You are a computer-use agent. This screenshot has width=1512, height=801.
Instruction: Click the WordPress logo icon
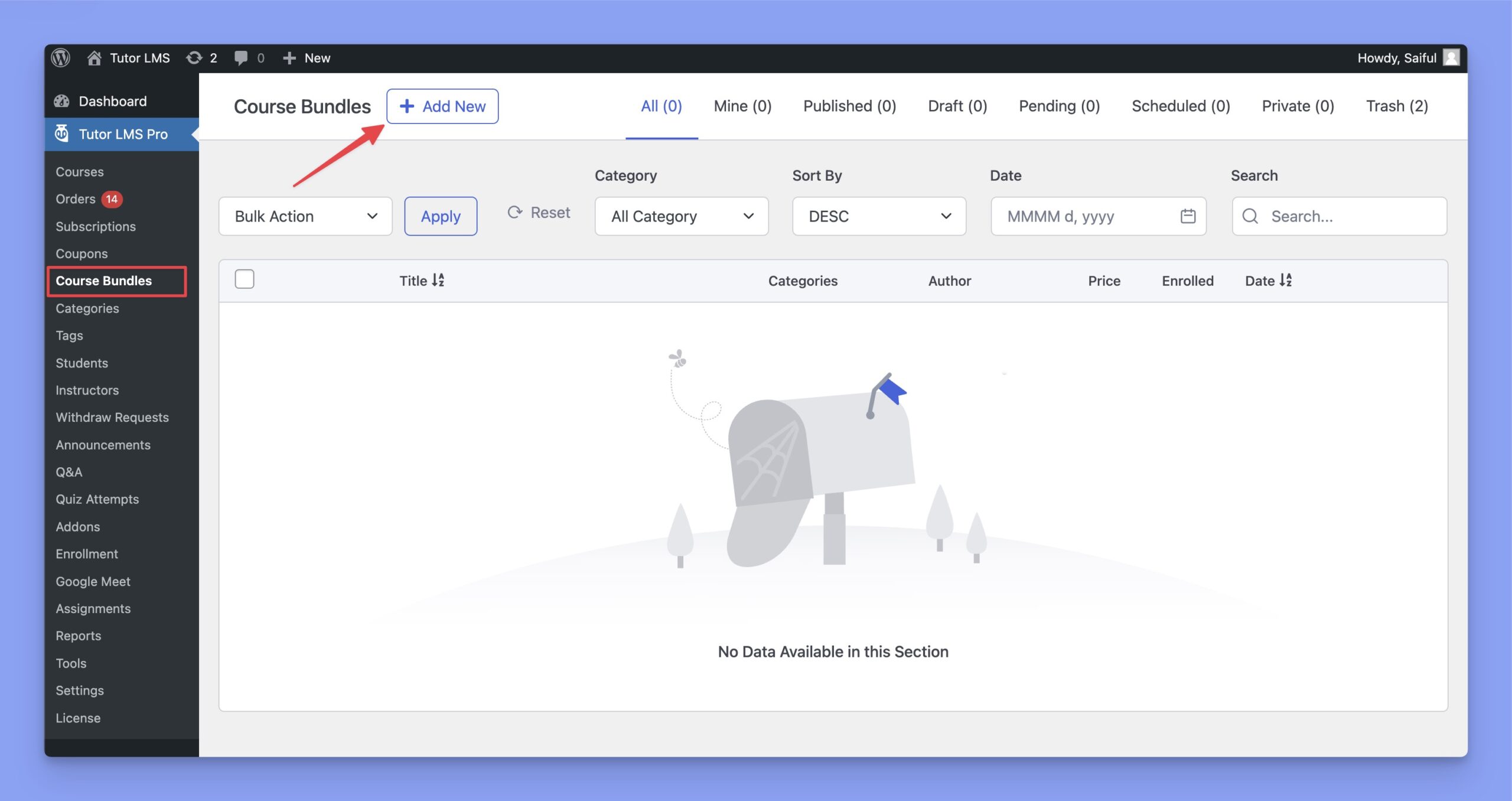[x=60, y=58]
